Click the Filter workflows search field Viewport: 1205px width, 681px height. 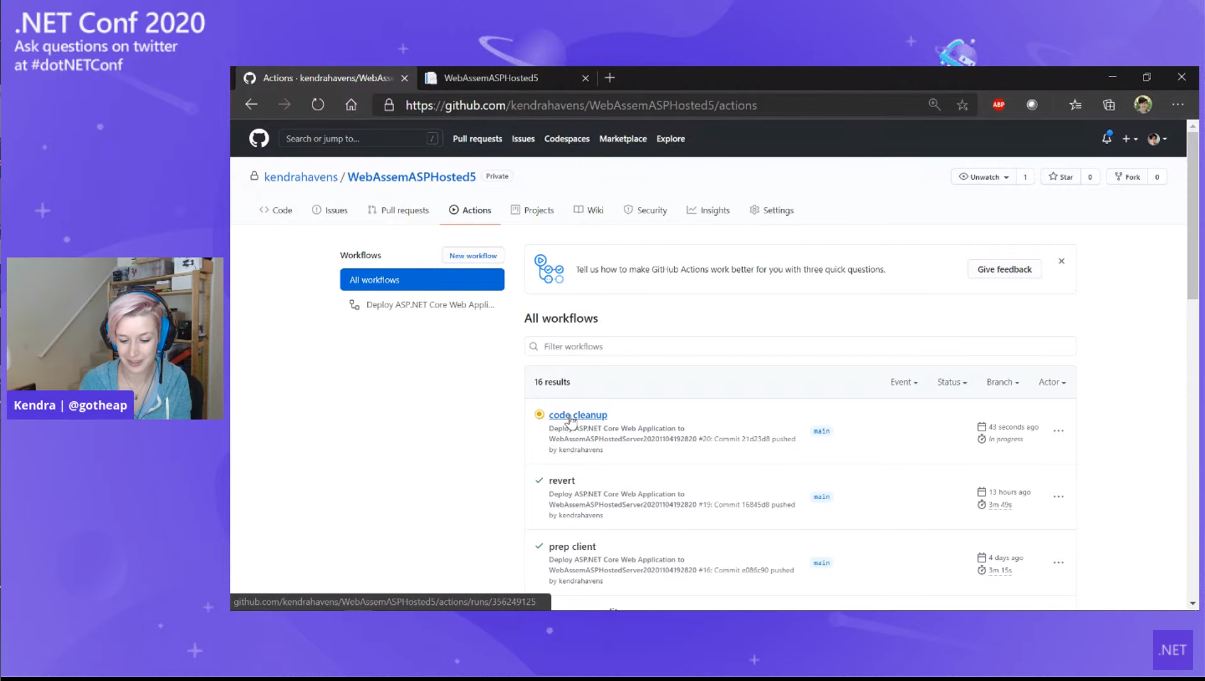click(x=800, y=346)
